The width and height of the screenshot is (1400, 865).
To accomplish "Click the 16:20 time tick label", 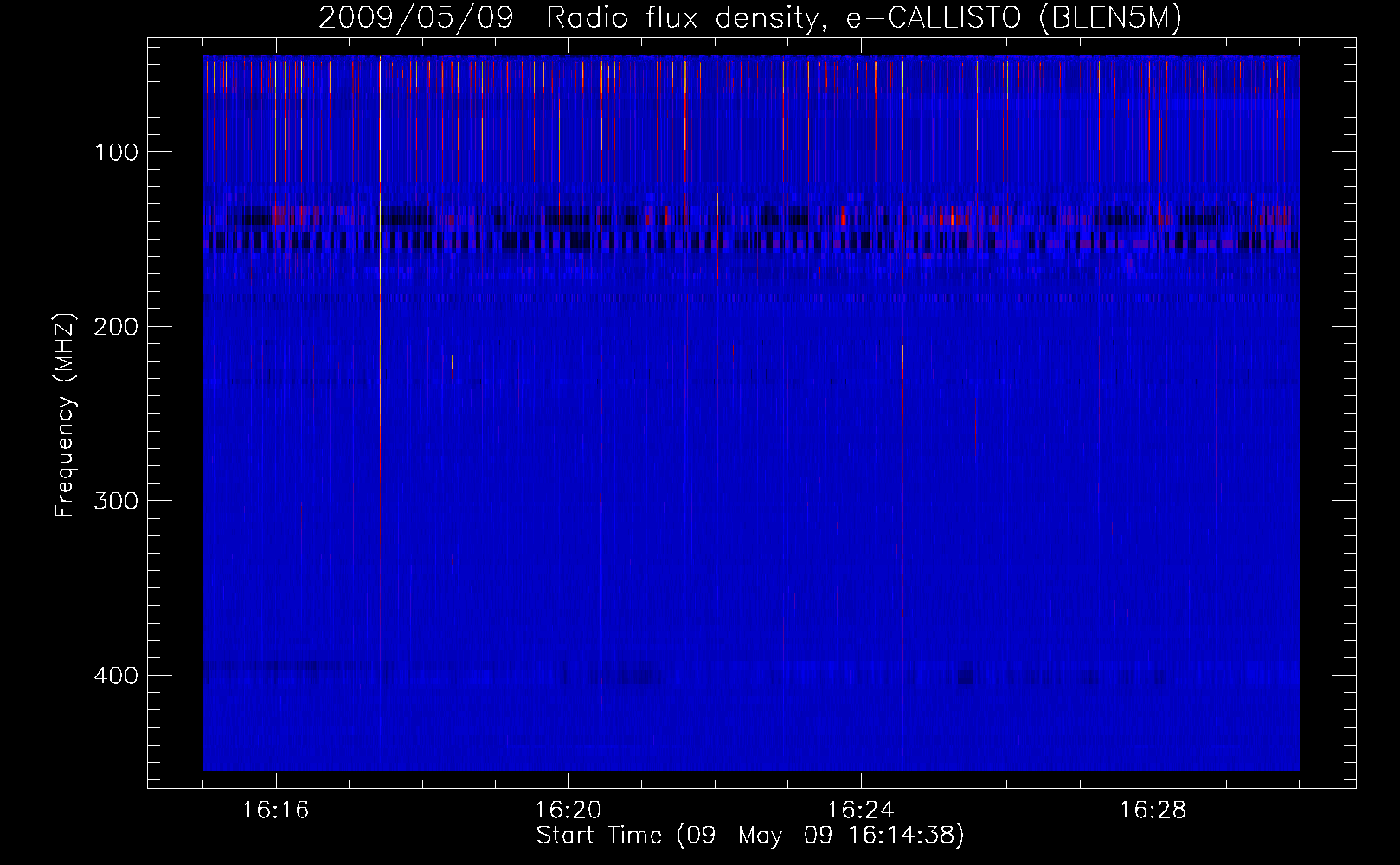I will [x=568, y=810].
